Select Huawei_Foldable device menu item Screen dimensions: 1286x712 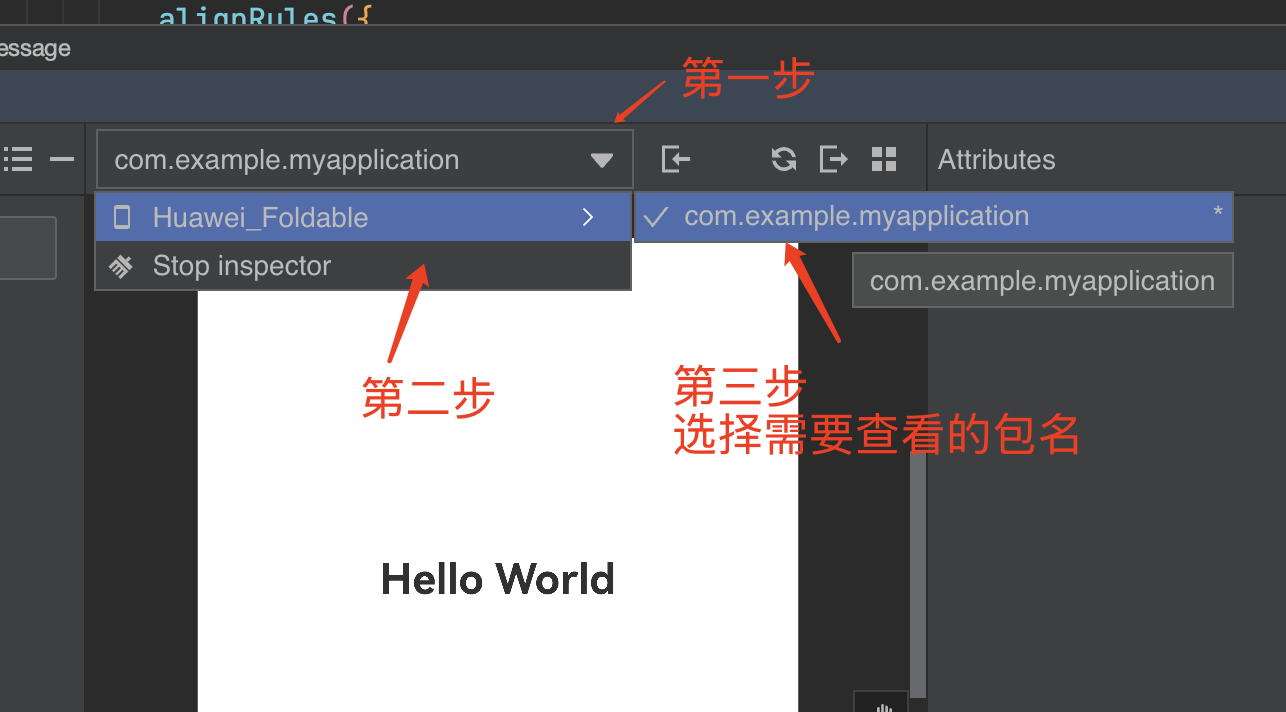click(x=260, y=217)
